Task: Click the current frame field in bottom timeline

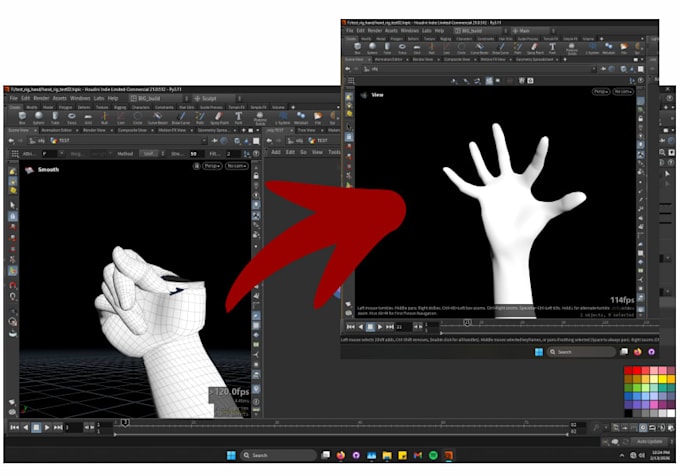Action: pos(73,427)
